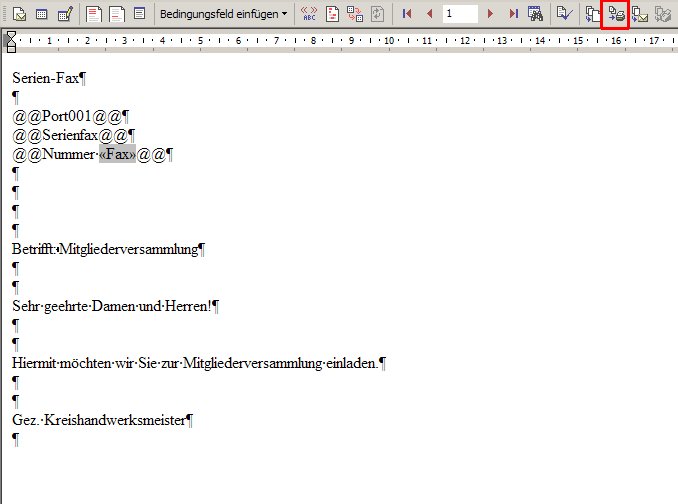Screen dimensions: 678x504
Task: Click the 'Serien-Fax' heading line
Action: (45, 78)
